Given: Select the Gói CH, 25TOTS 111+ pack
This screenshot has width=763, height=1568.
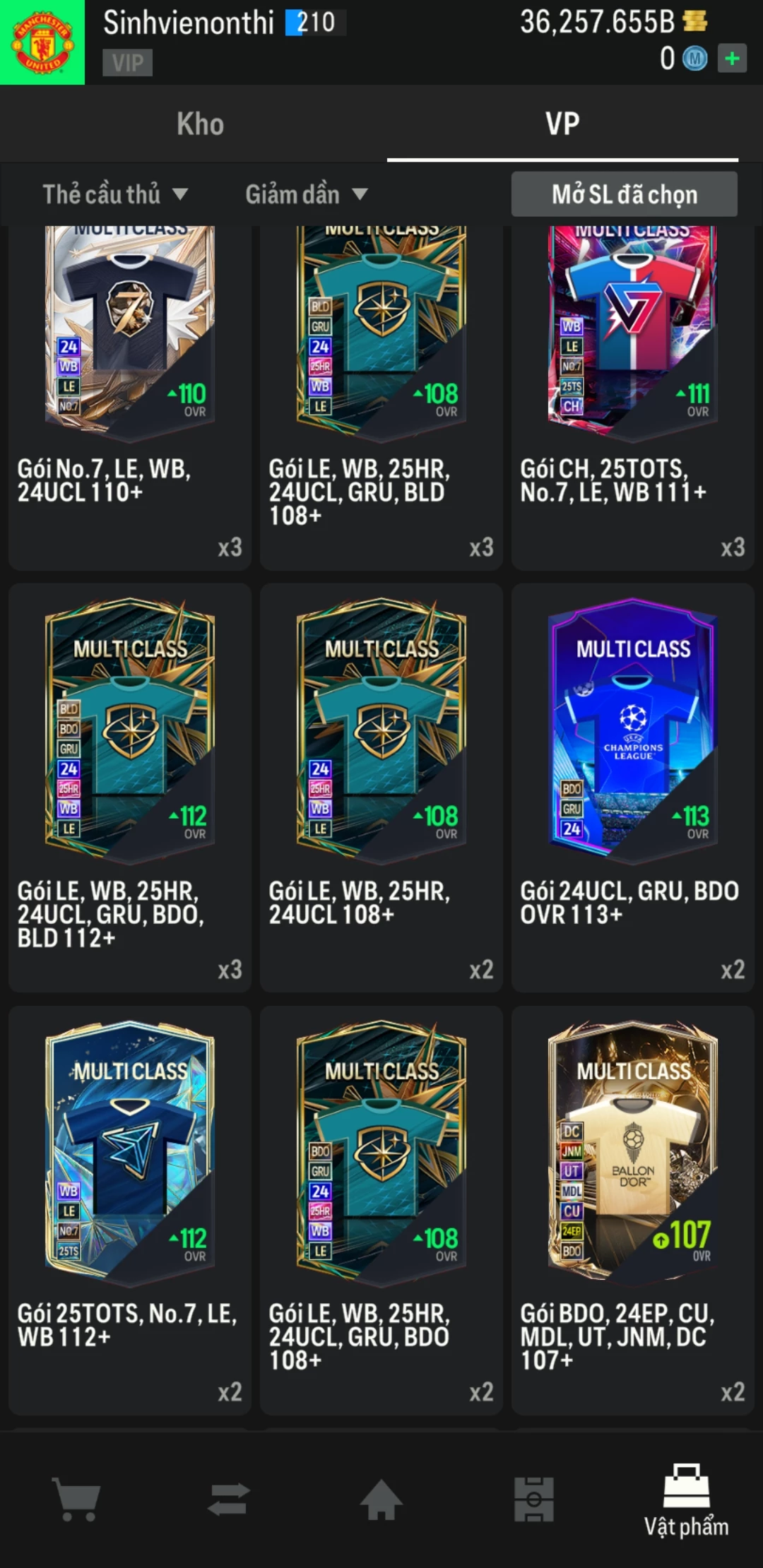Looking at the screenshot, I should [633, 397].
